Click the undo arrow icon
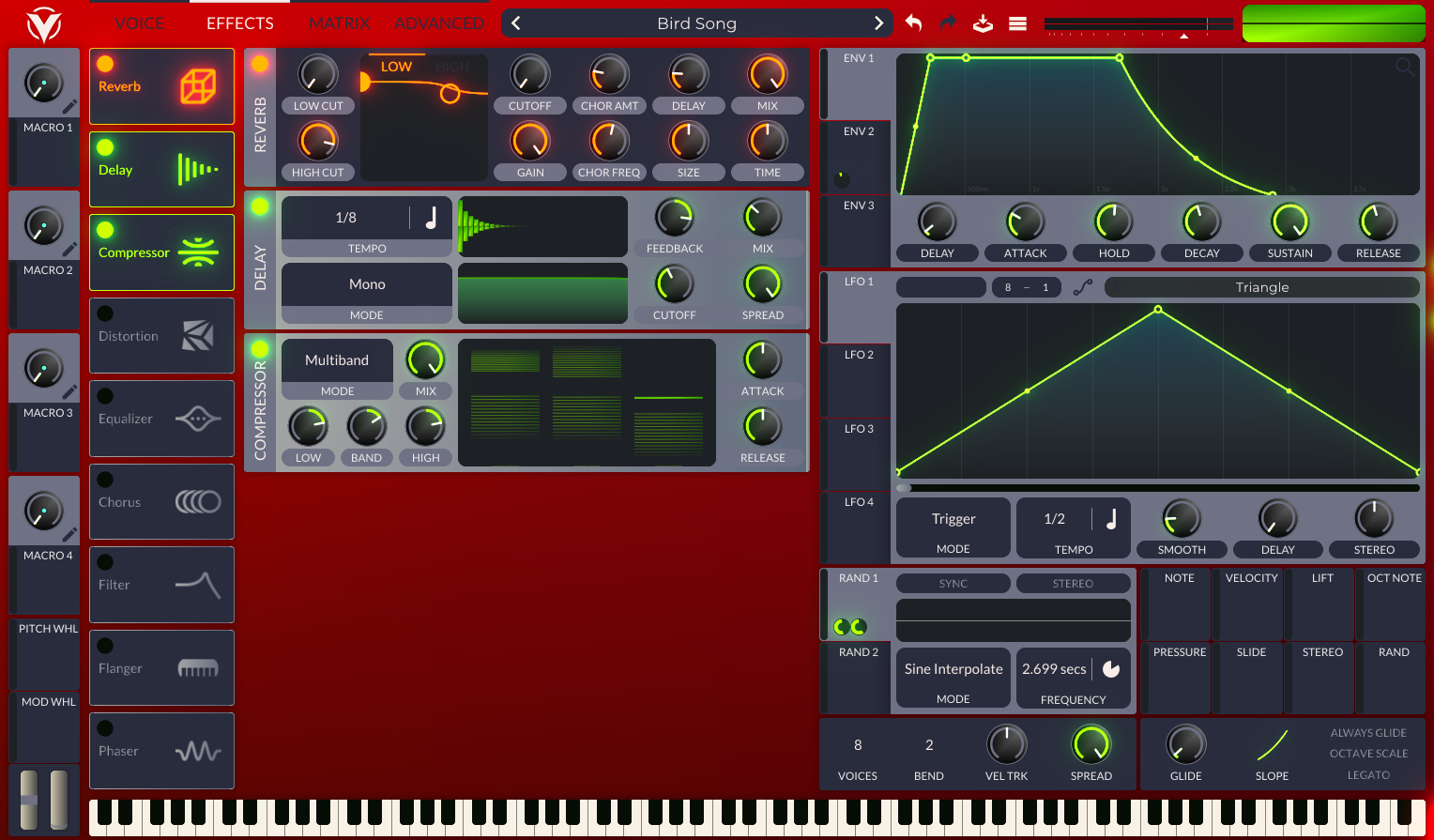Image resolution: width=1434 pixels, height=840 pixels. [x=913, y=23]
